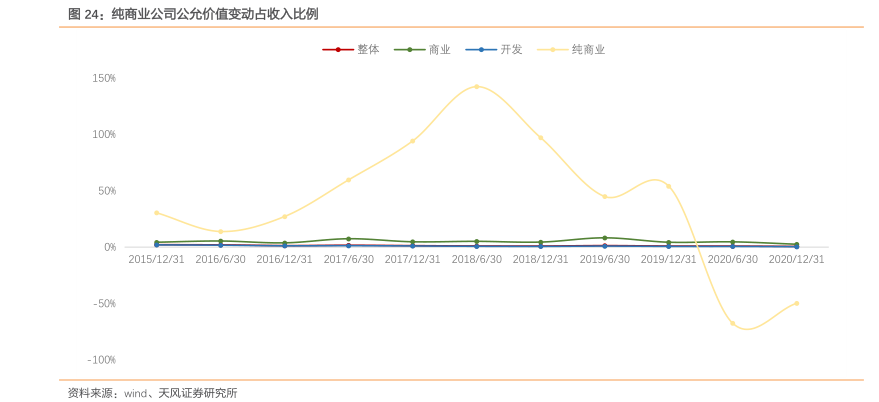Select the 纯商业 point at 2019/12/31
879x402 pixels.
669,186
